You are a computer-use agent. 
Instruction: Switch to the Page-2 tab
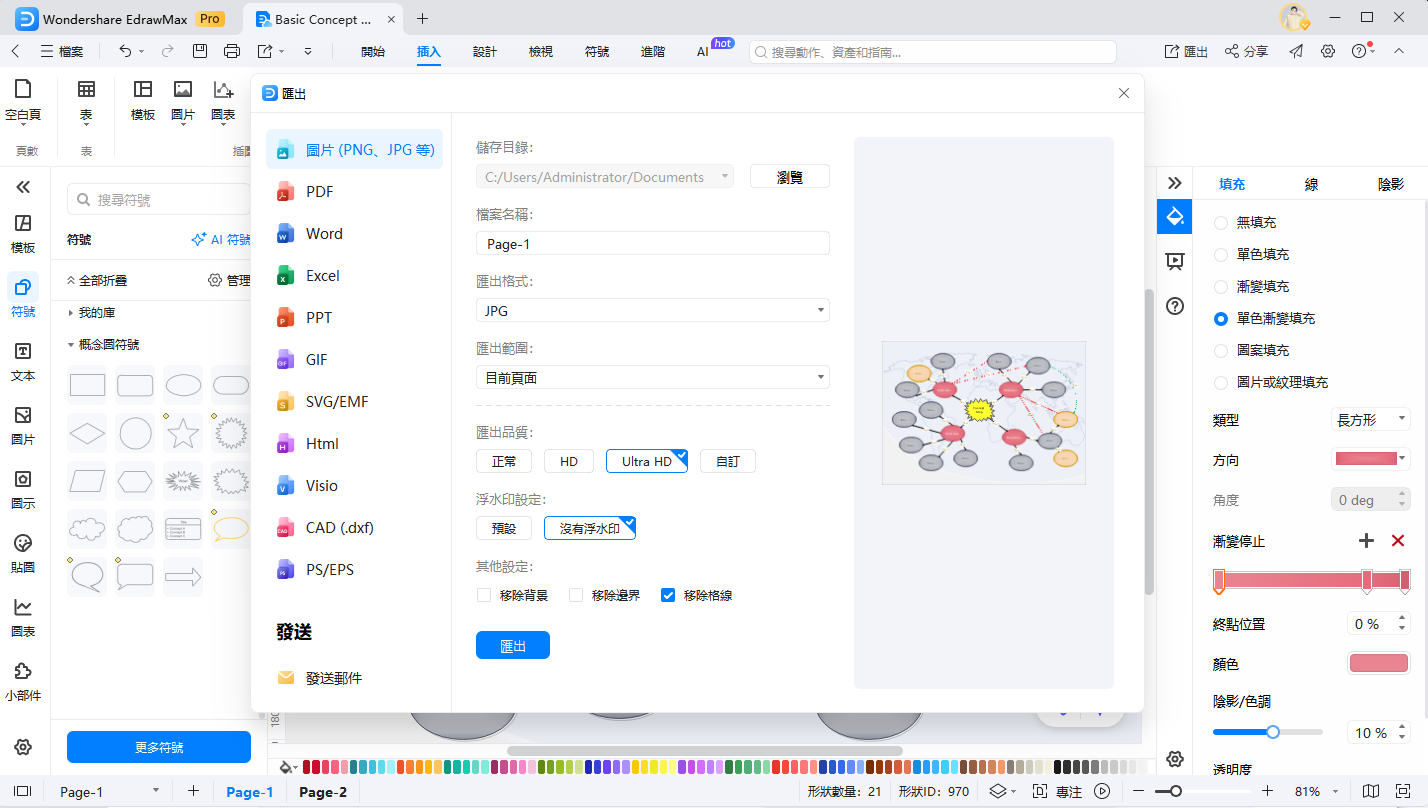click(x=322, y=790)
